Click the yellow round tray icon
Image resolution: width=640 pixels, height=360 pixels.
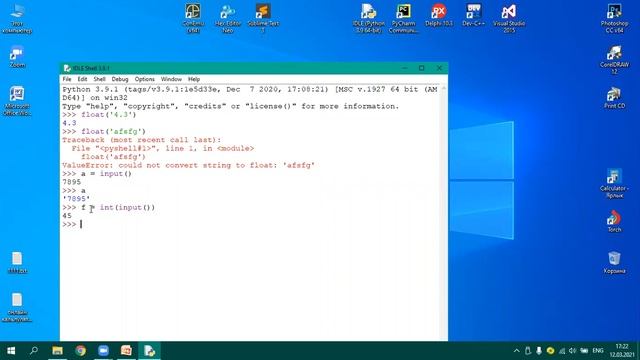(x=551, y=351)
